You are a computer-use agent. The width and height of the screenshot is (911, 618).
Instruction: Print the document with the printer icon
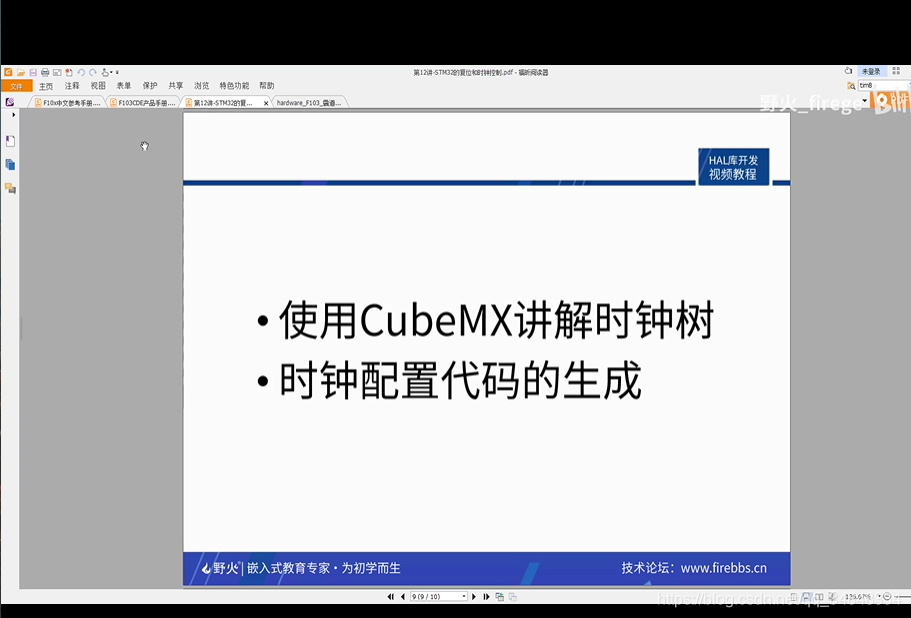(45, 73)
